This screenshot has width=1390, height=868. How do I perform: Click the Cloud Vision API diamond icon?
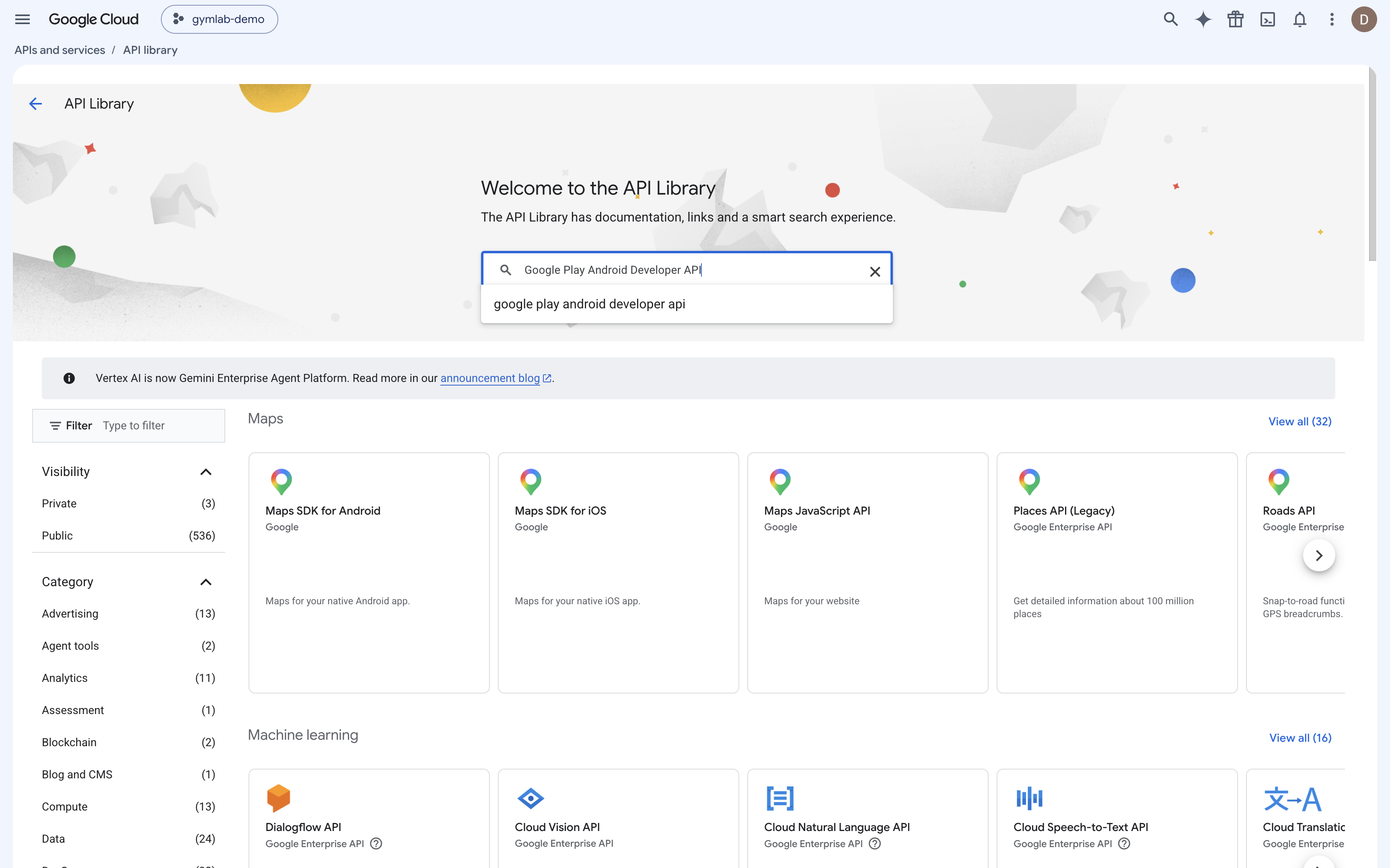[530, 798]
